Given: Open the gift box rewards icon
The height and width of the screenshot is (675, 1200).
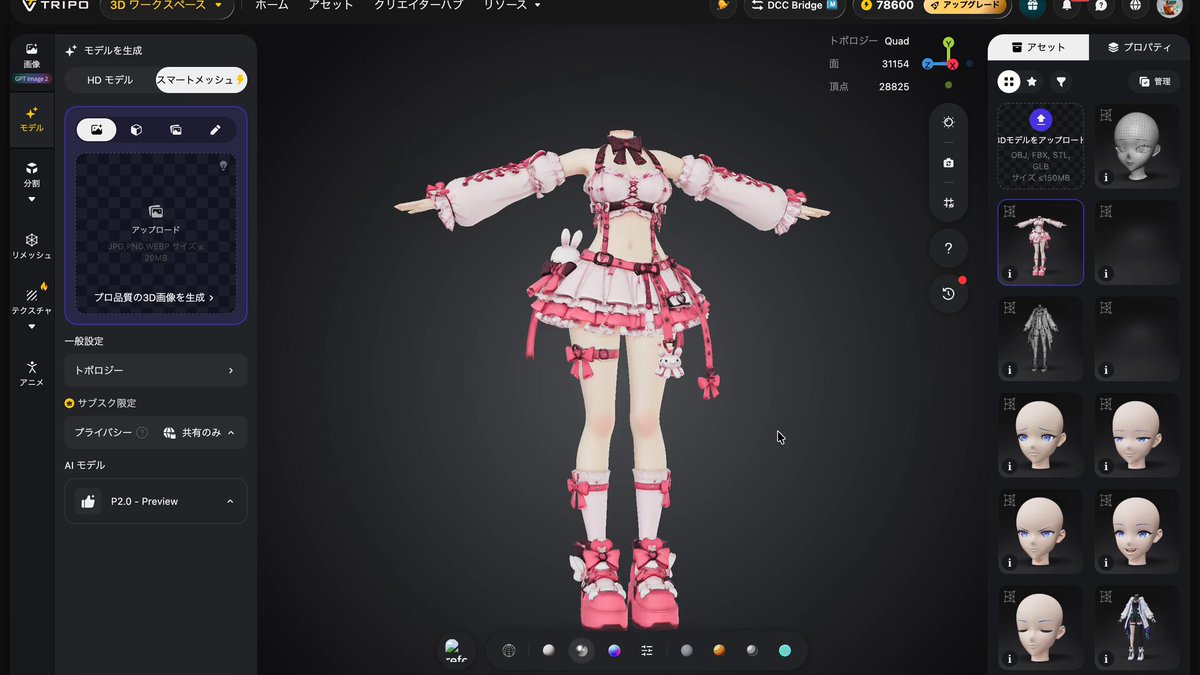Looking at the screenshot, I should [x=1034, y=6].
